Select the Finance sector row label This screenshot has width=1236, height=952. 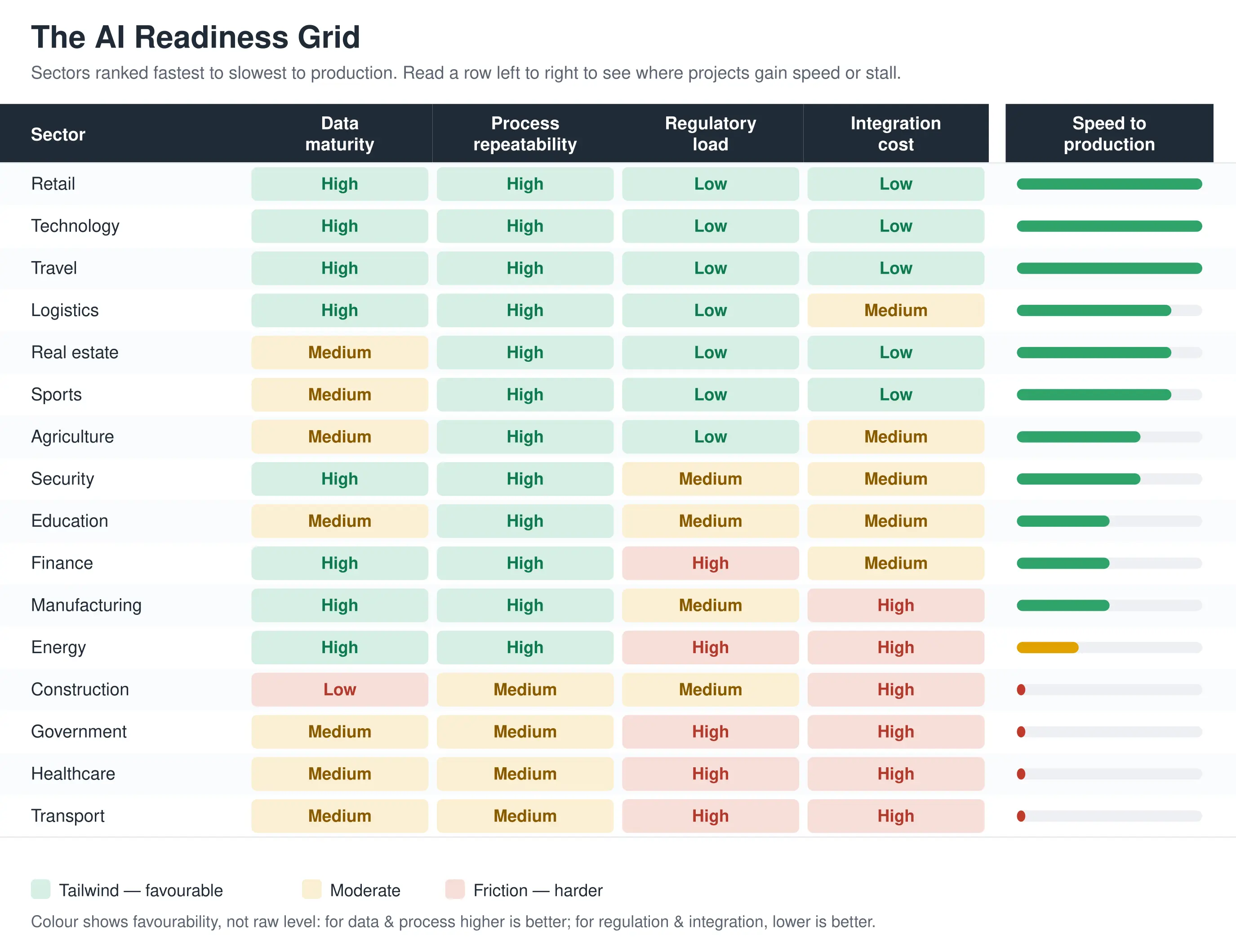click(x=62, y=563)
